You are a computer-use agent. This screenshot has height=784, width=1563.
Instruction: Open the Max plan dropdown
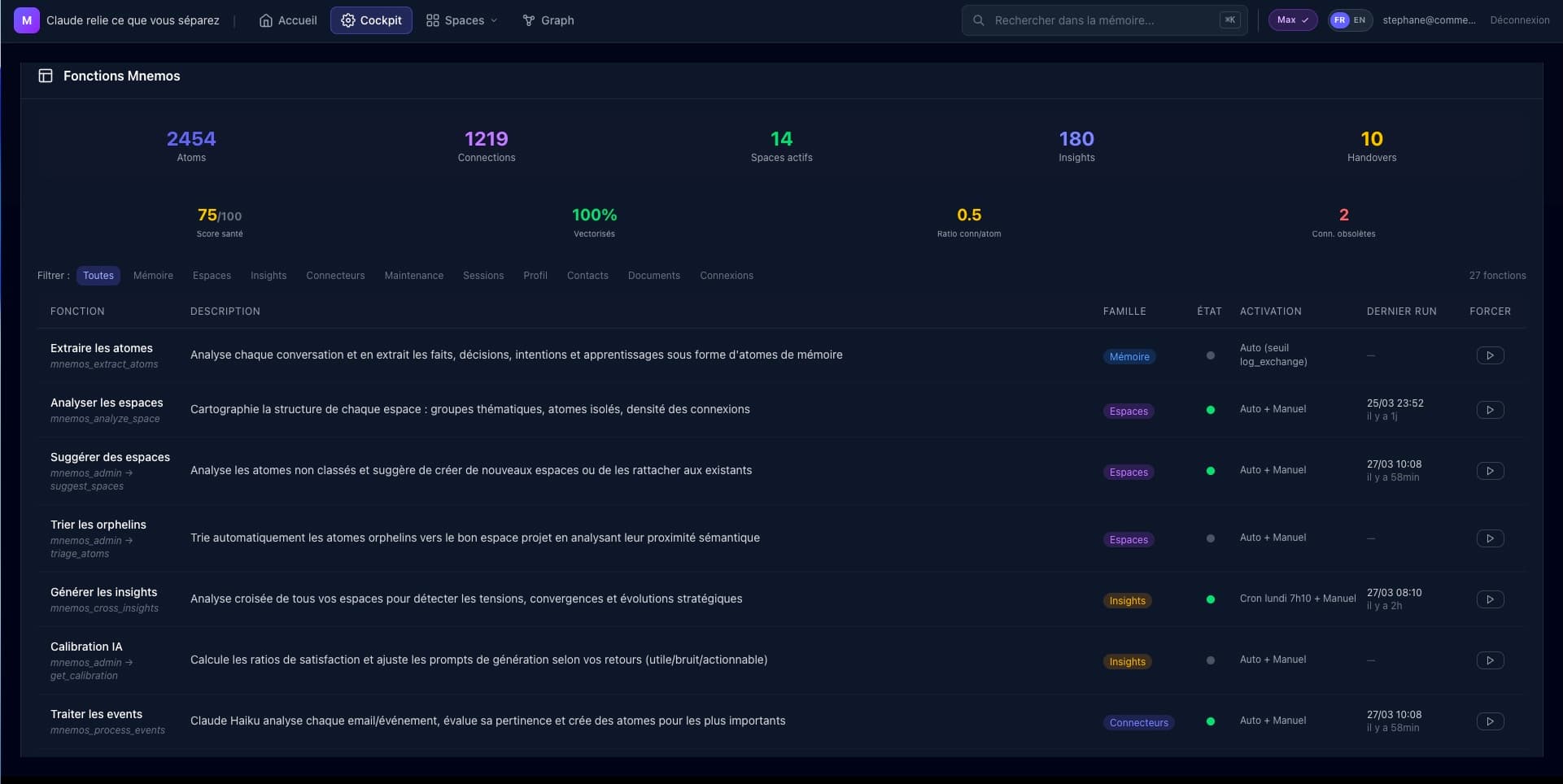(x=1292, y=20)
